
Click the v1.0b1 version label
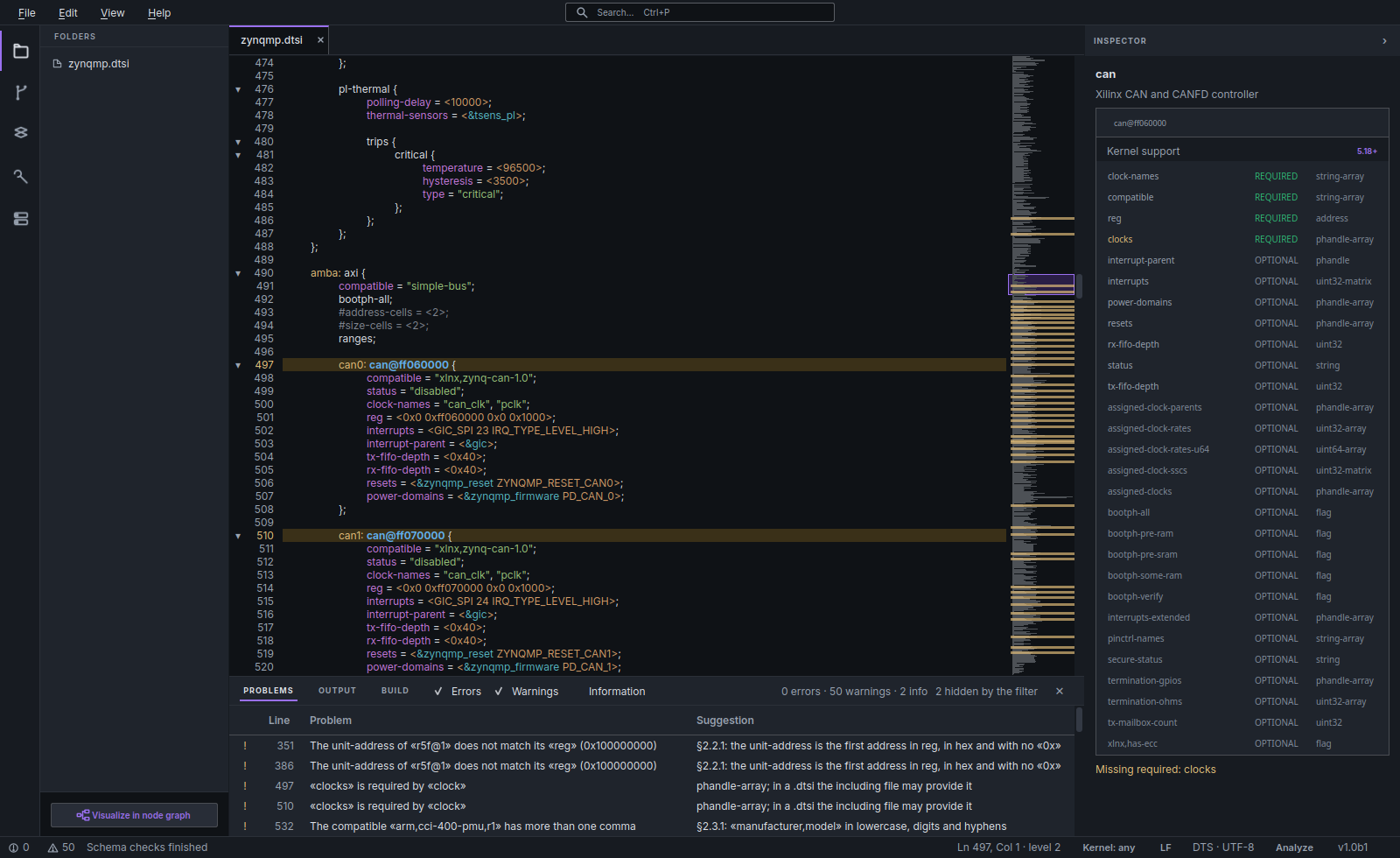(1353, 847)
